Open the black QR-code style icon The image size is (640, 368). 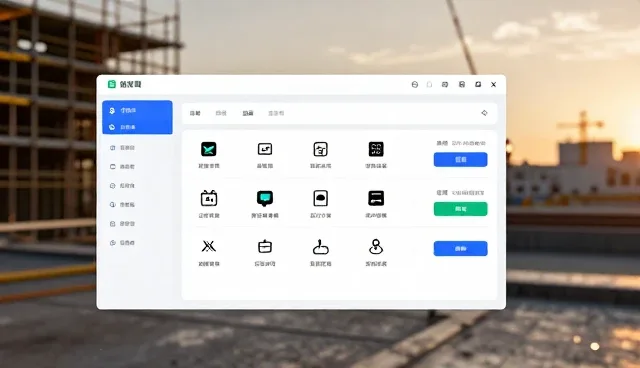(x=376, y=149)
